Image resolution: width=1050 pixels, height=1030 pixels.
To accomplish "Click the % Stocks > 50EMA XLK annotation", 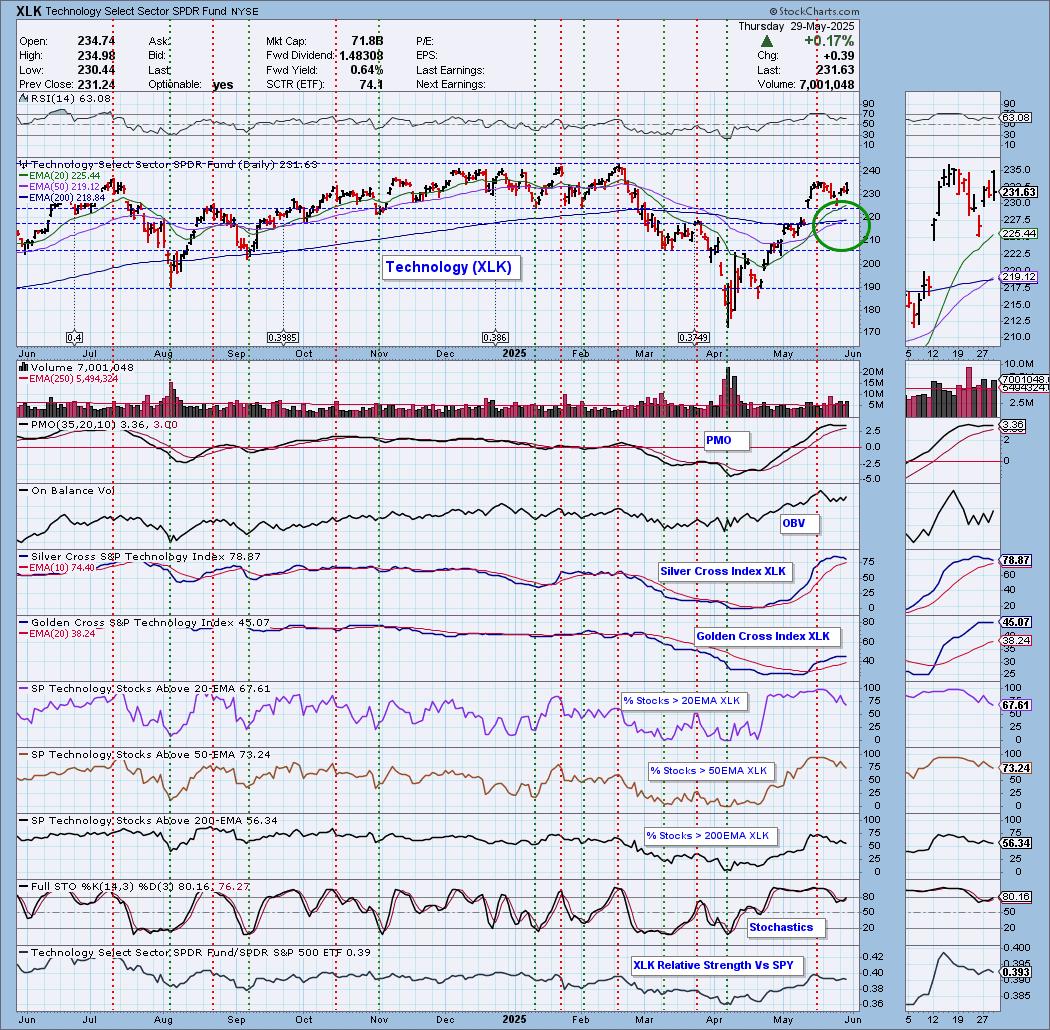I will tap(709, 770).
